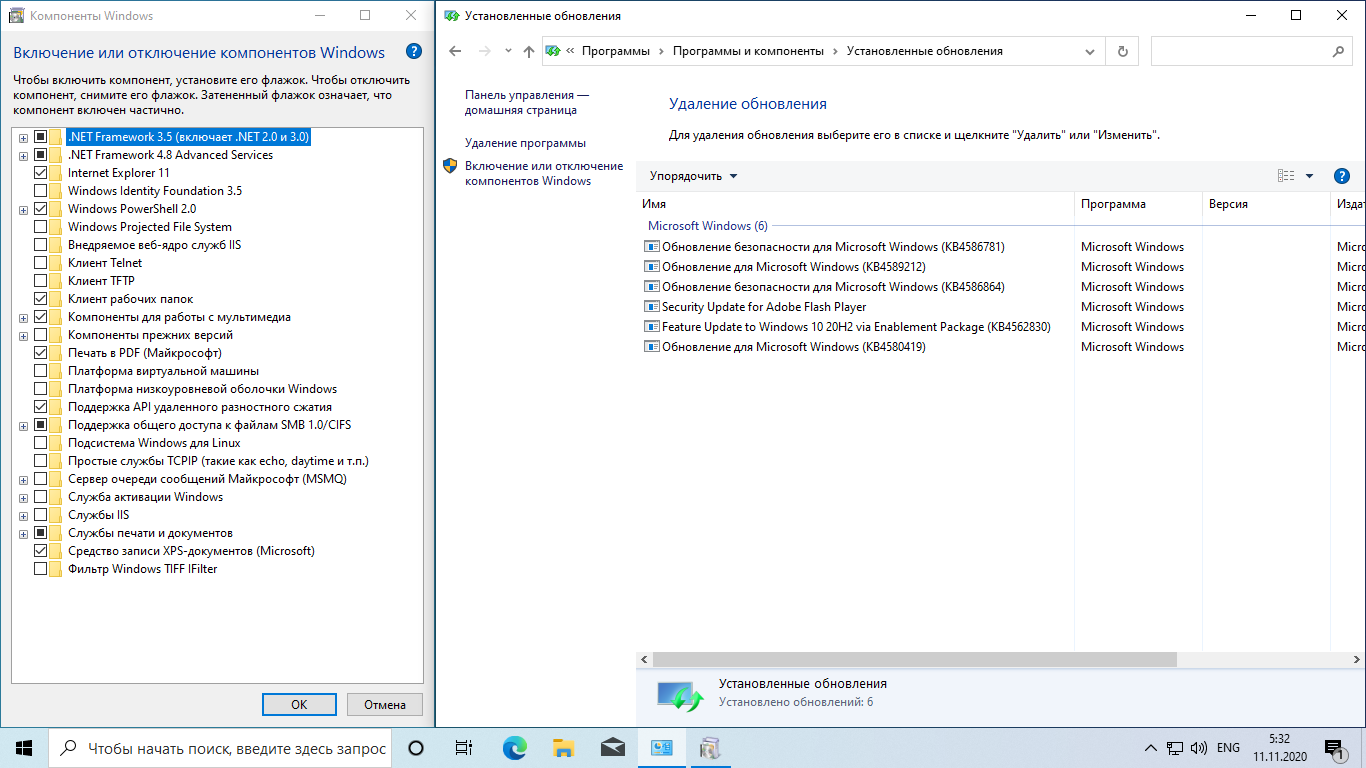Viewport: 1366px width, 768px height.
Task: Click Программы и компоненты breadcrumb
Action: 748,51
